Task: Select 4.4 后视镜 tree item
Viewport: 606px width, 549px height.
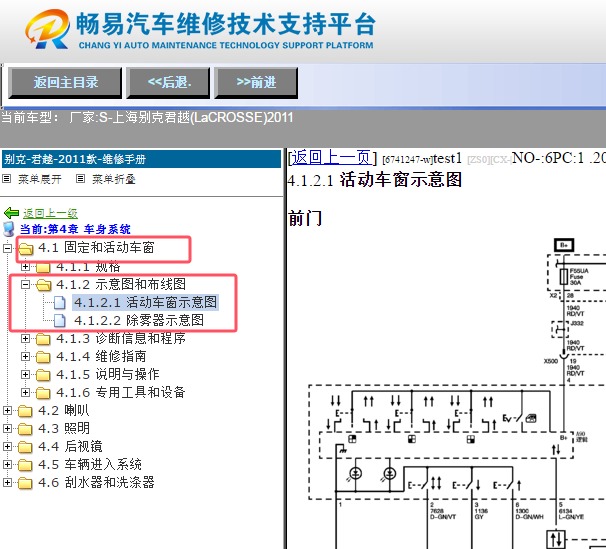Action: [x=70, y=446]
